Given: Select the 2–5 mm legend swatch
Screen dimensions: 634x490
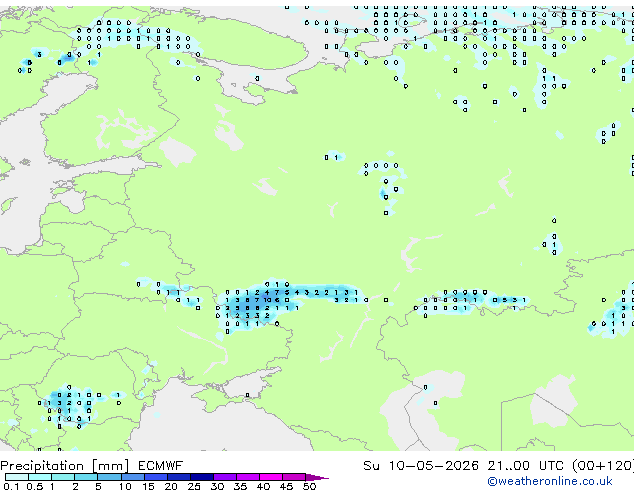Looking at the screenshot, I should (x=86, y=477).
